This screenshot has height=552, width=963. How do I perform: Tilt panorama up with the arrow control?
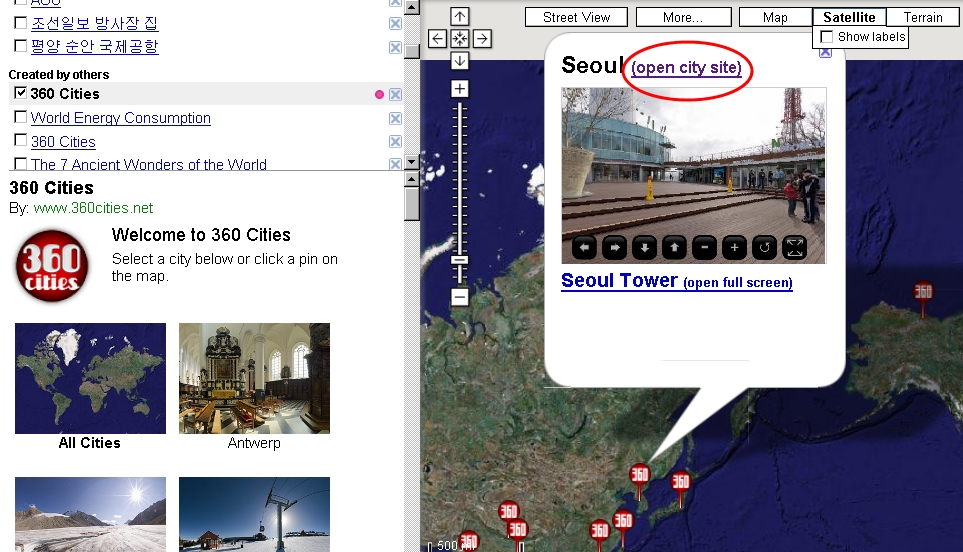tap(674, 247)
